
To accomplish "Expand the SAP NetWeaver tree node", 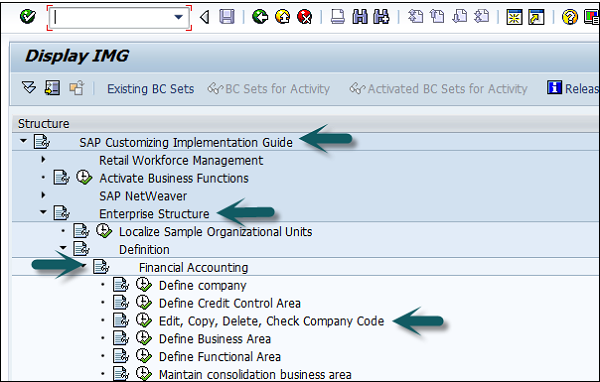I will [x=43, y=195].
